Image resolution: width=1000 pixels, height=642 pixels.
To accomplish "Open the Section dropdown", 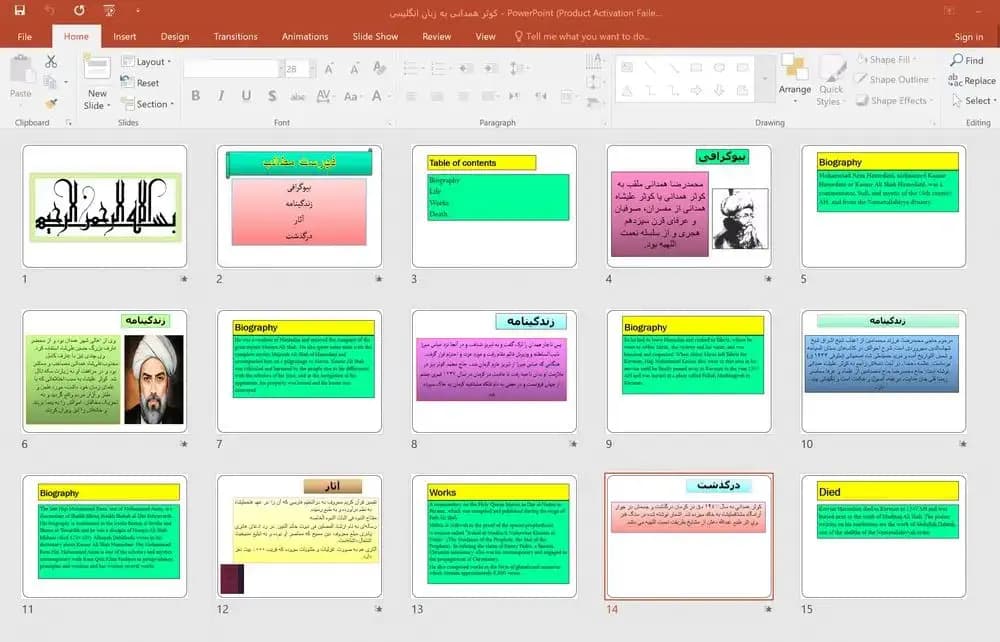I will [x=147, y=104].
